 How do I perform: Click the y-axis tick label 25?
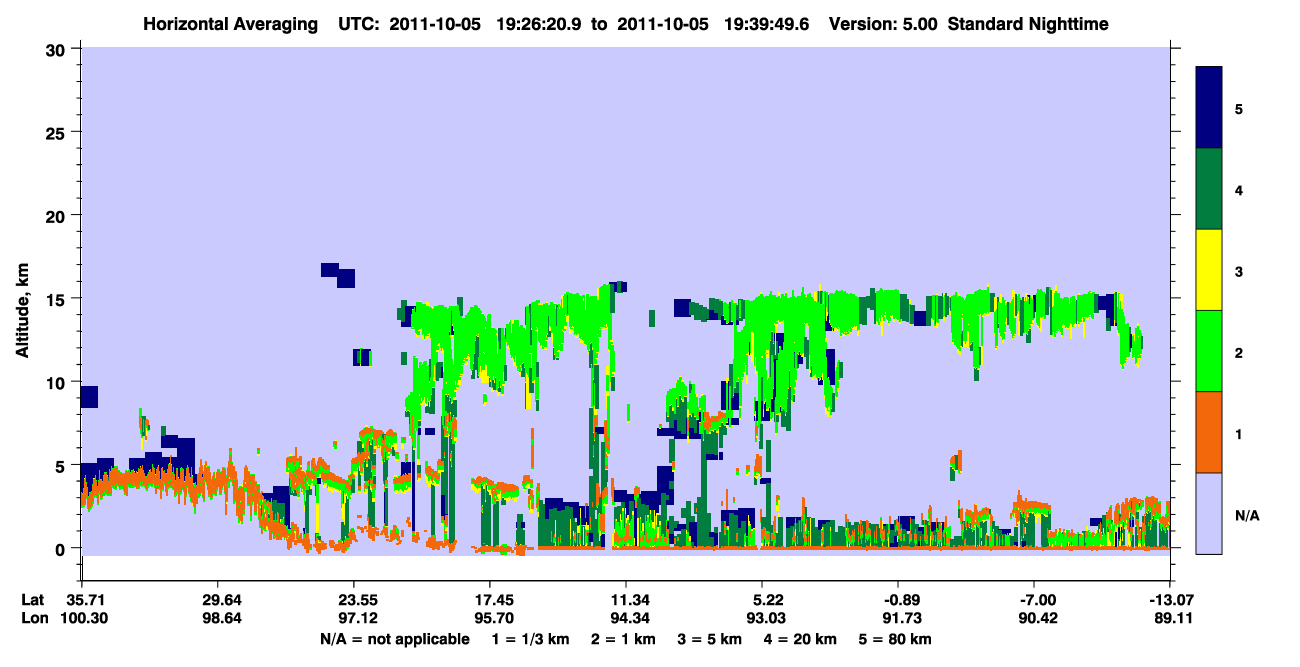click(x=58, y=132)
